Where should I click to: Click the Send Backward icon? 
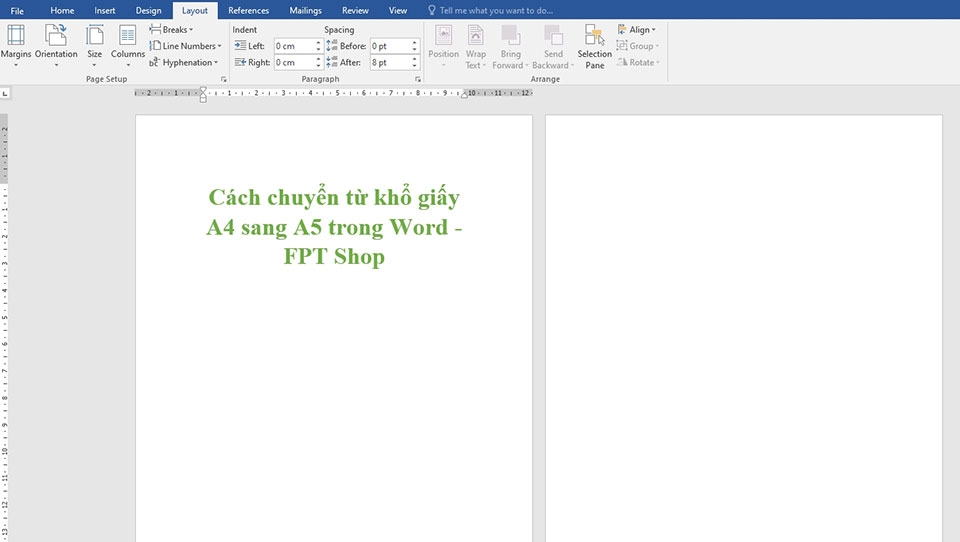553,35
